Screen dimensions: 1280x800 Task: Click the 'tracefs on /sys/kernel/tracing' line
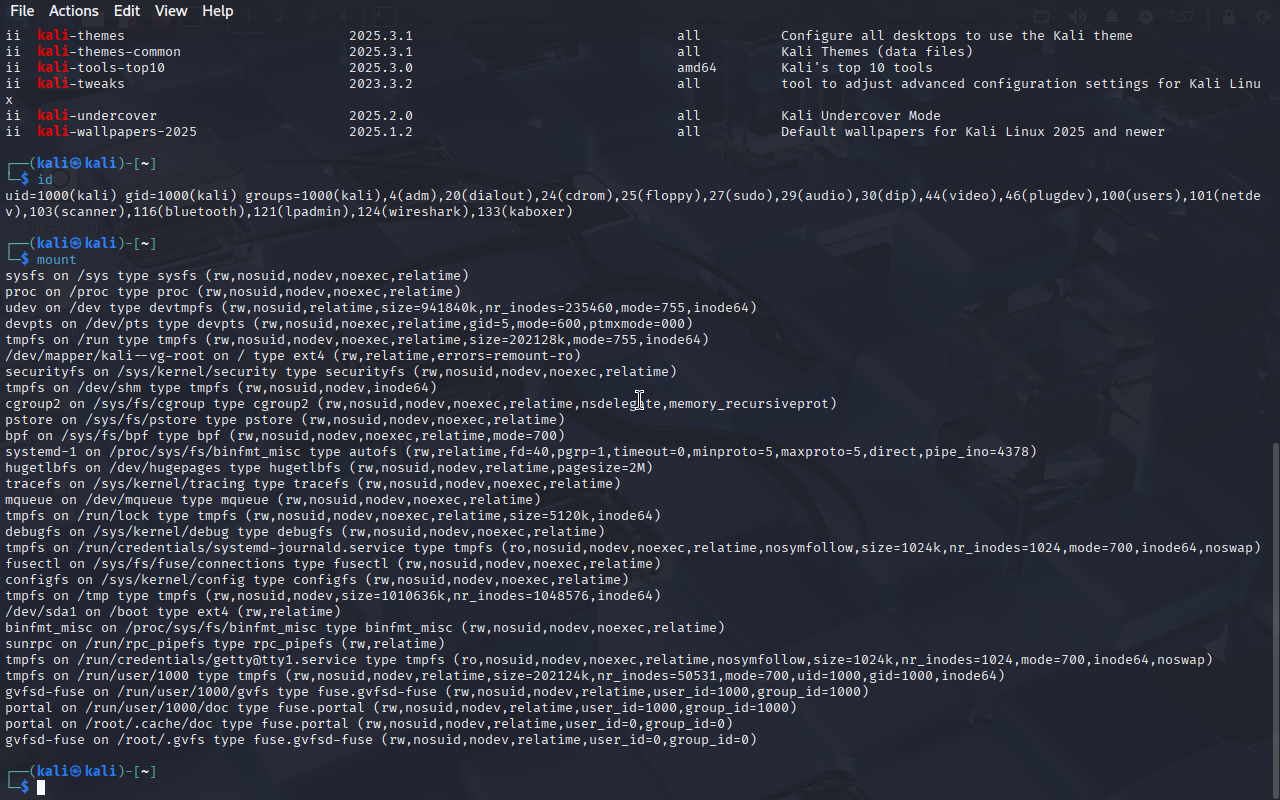(313, 484)
